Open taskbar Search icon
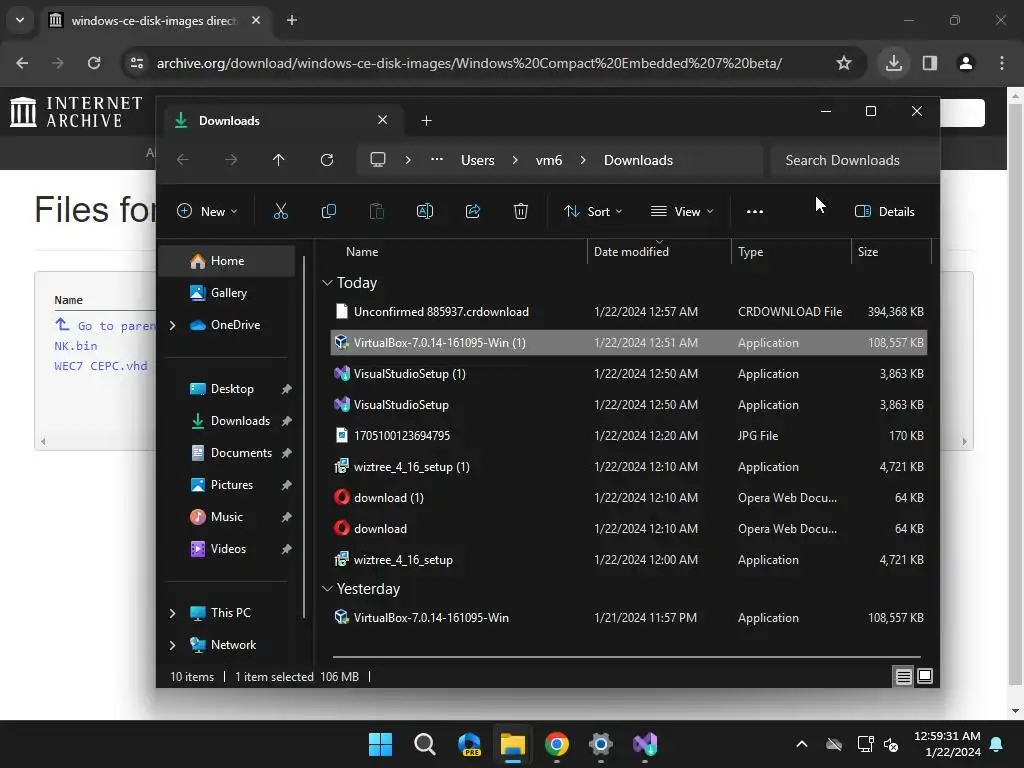1024x768 pixels. (424, 744)
